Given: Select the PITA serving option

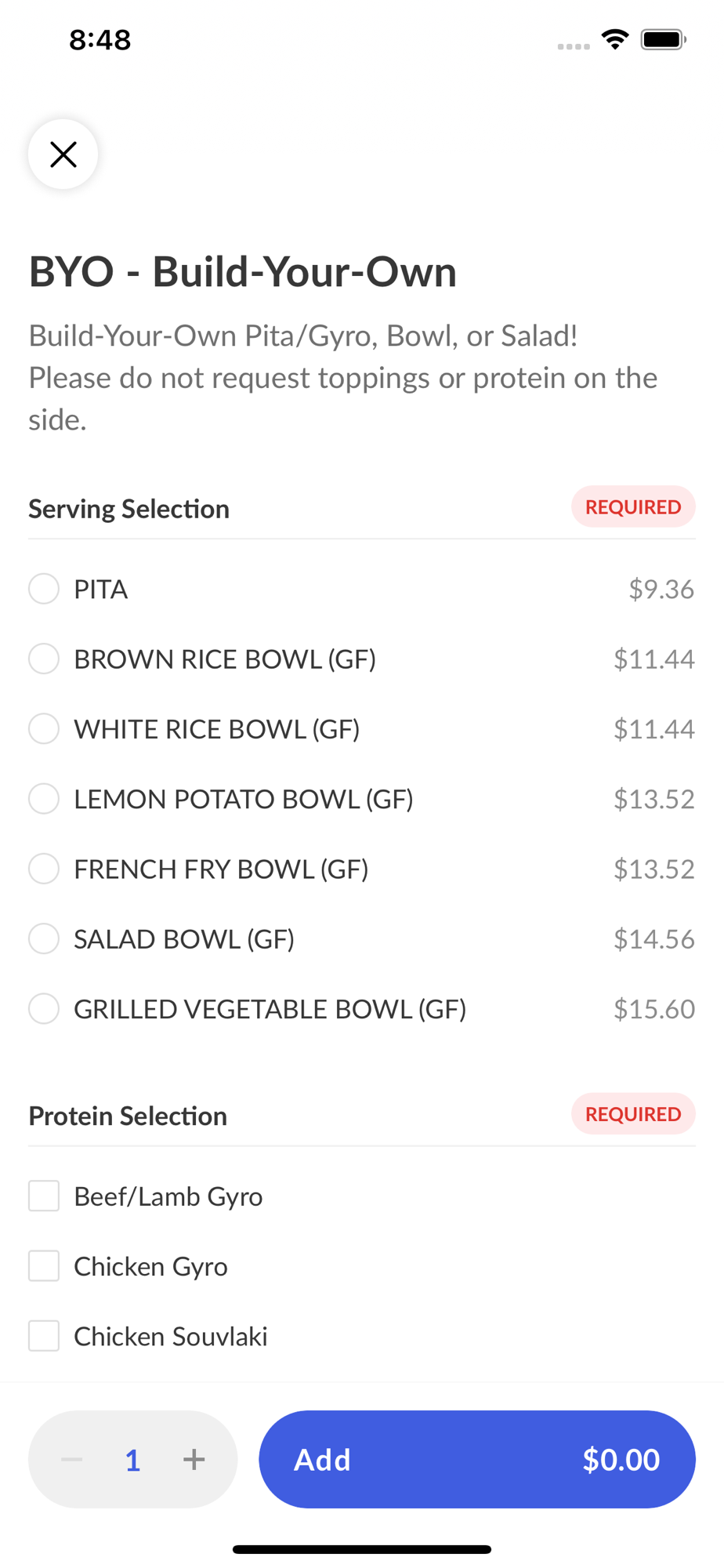Looking at the screenshot, I should 44,589.
